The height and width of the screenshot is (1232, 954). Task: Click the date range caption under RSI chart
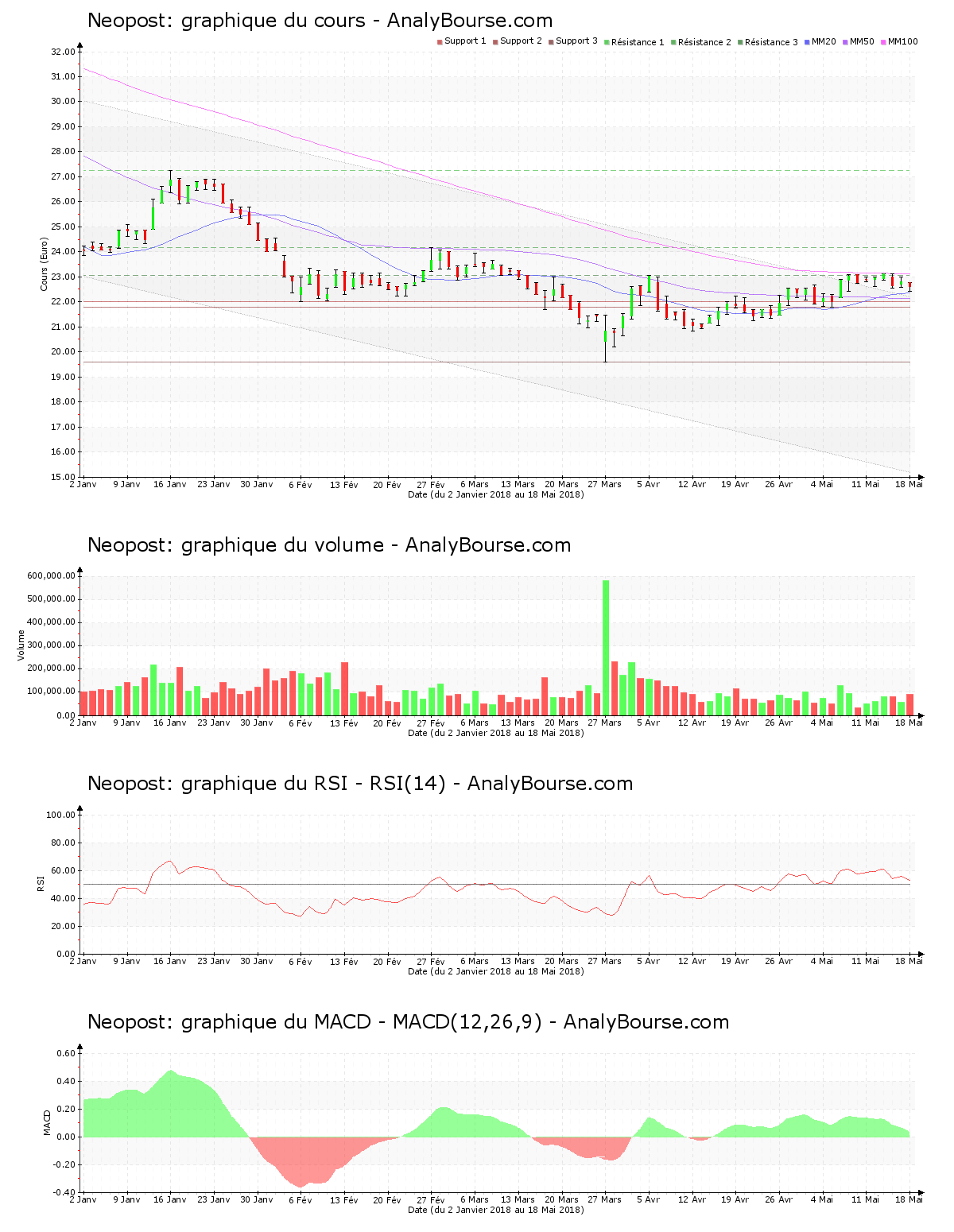click(x=495, y=971)
